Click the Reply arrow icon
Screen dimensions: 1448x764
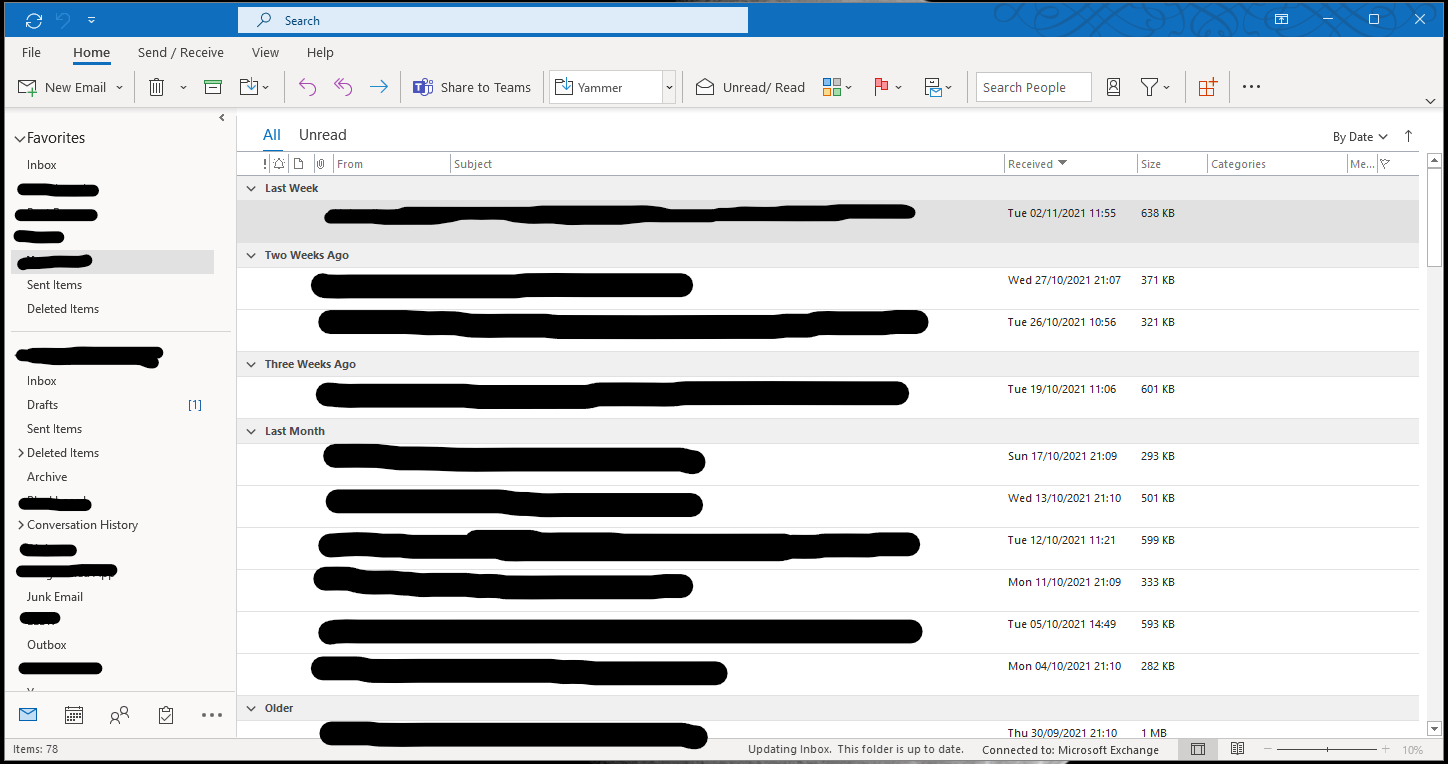pyautogui.click(x=307, y=87)
